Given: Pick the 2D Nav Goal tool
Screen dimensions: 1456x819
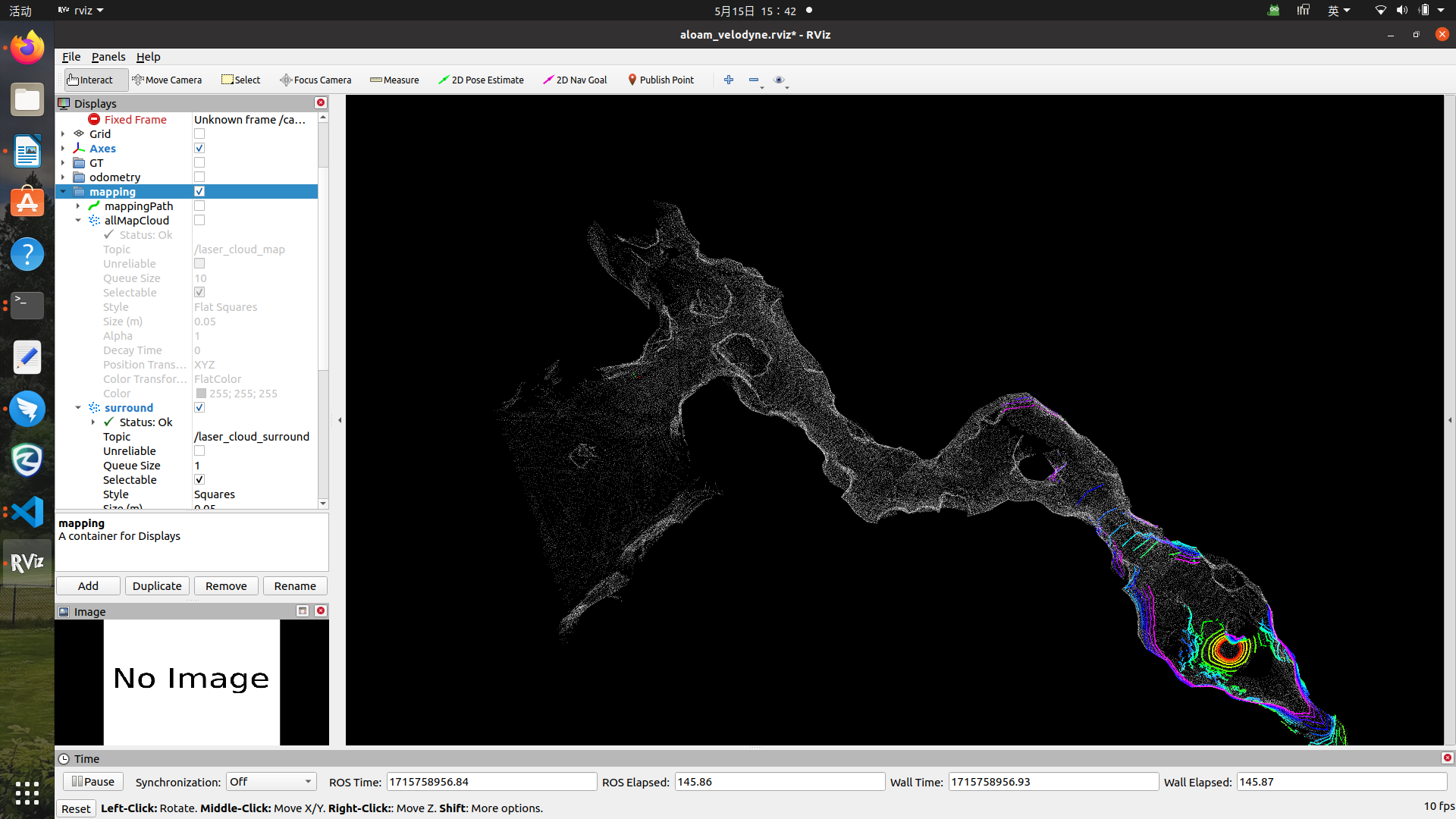Looking at the screenshot, I should coord(575,80).
